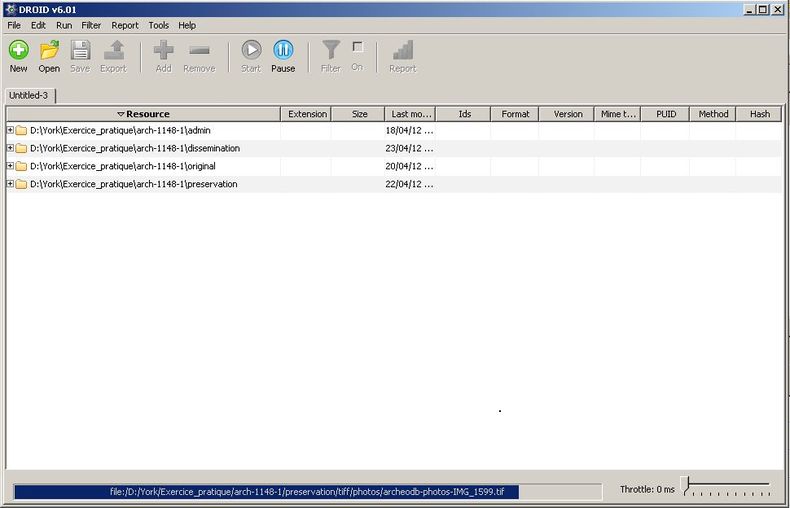
Task: Open the Report menu
Action: point(125,25)
